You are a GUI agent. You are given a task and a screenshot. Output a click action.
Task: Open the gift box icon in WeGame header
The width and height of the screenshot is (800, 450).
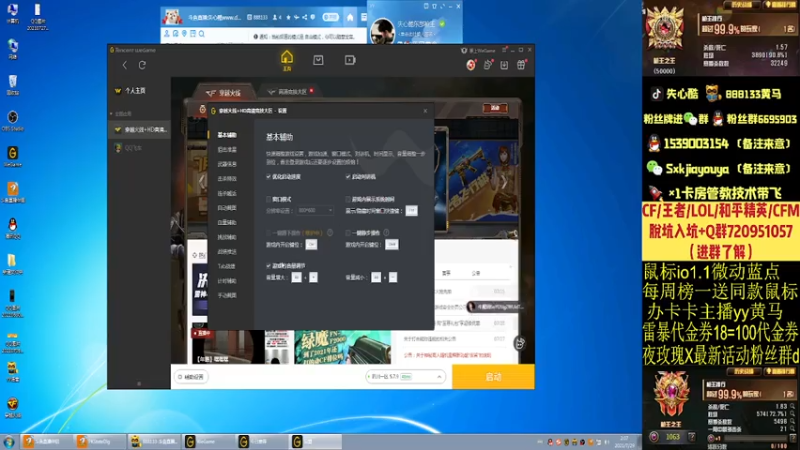[521, 65]
